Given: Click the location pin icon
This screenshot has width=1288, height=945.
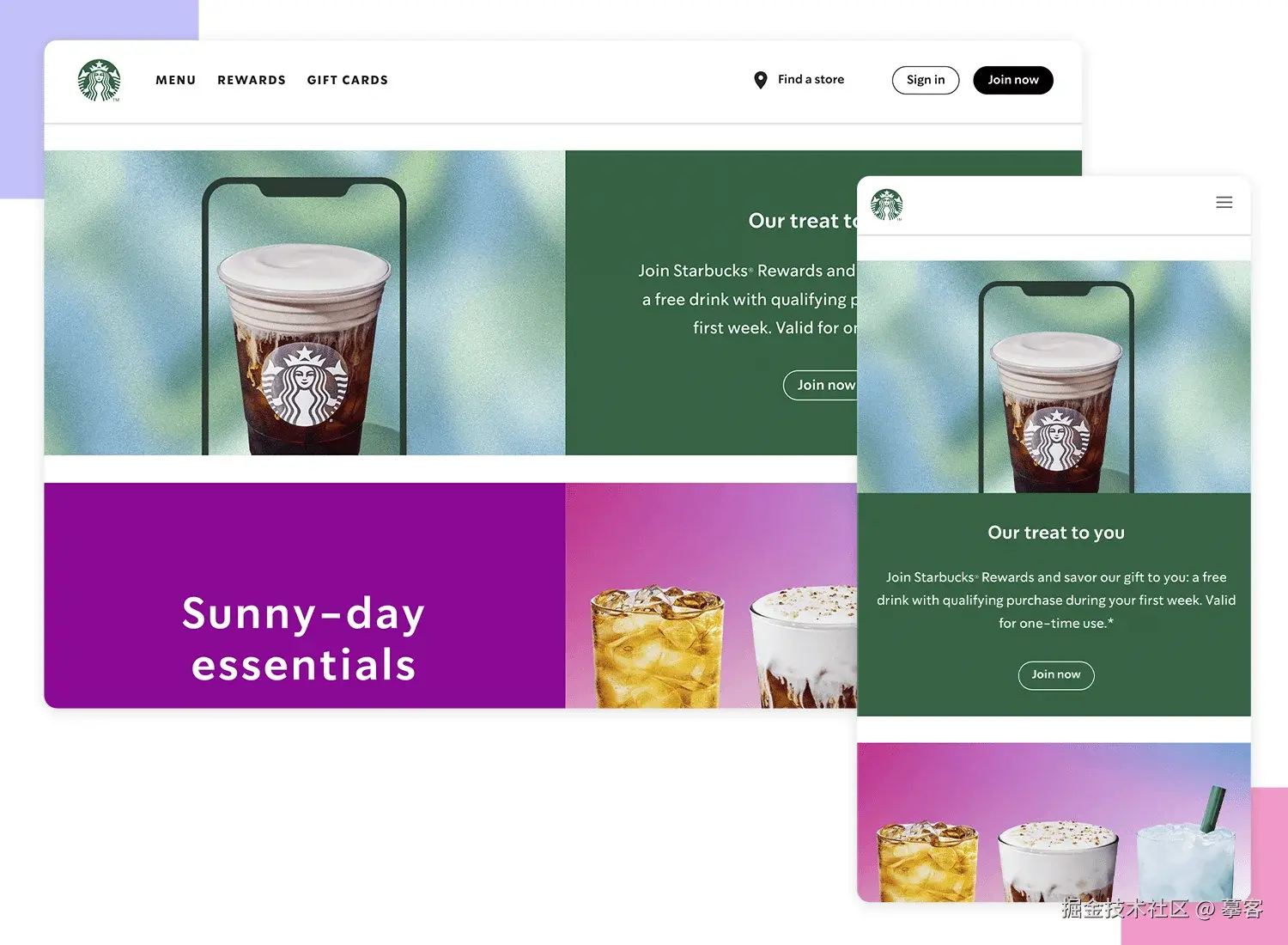Looking at the screenshot, I should coord(760,80).
